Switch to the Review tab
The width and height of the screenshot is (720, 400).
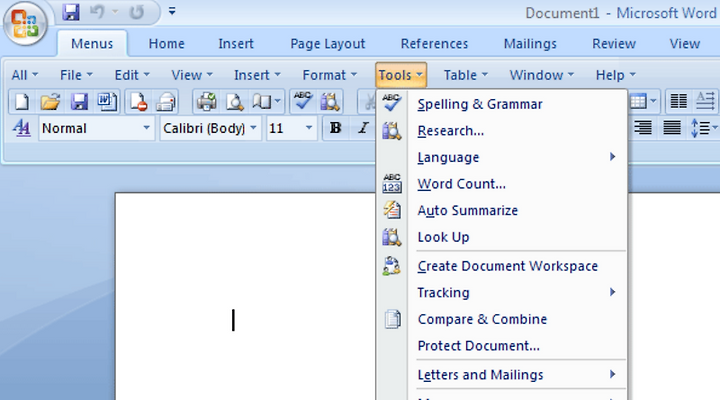coord(614,44)
